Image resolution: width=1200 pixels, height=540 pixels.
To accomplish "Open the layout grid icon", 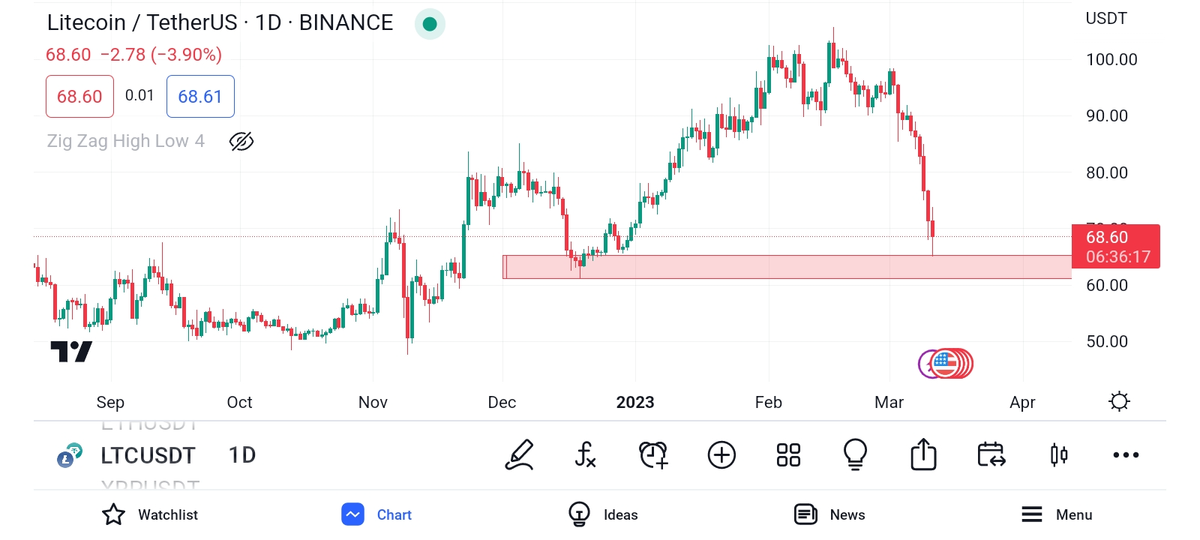I will 788,455.
